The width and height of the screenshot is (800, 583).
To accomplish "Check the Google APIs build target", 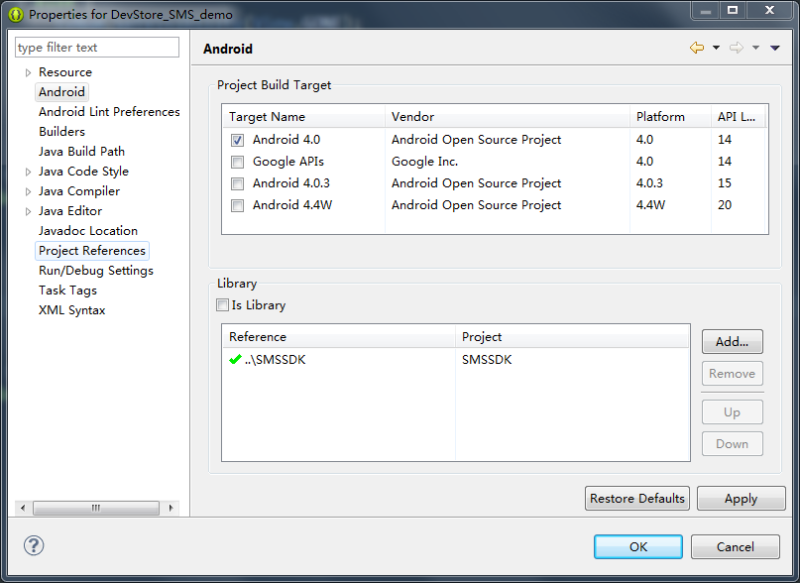I will [237, 162].
